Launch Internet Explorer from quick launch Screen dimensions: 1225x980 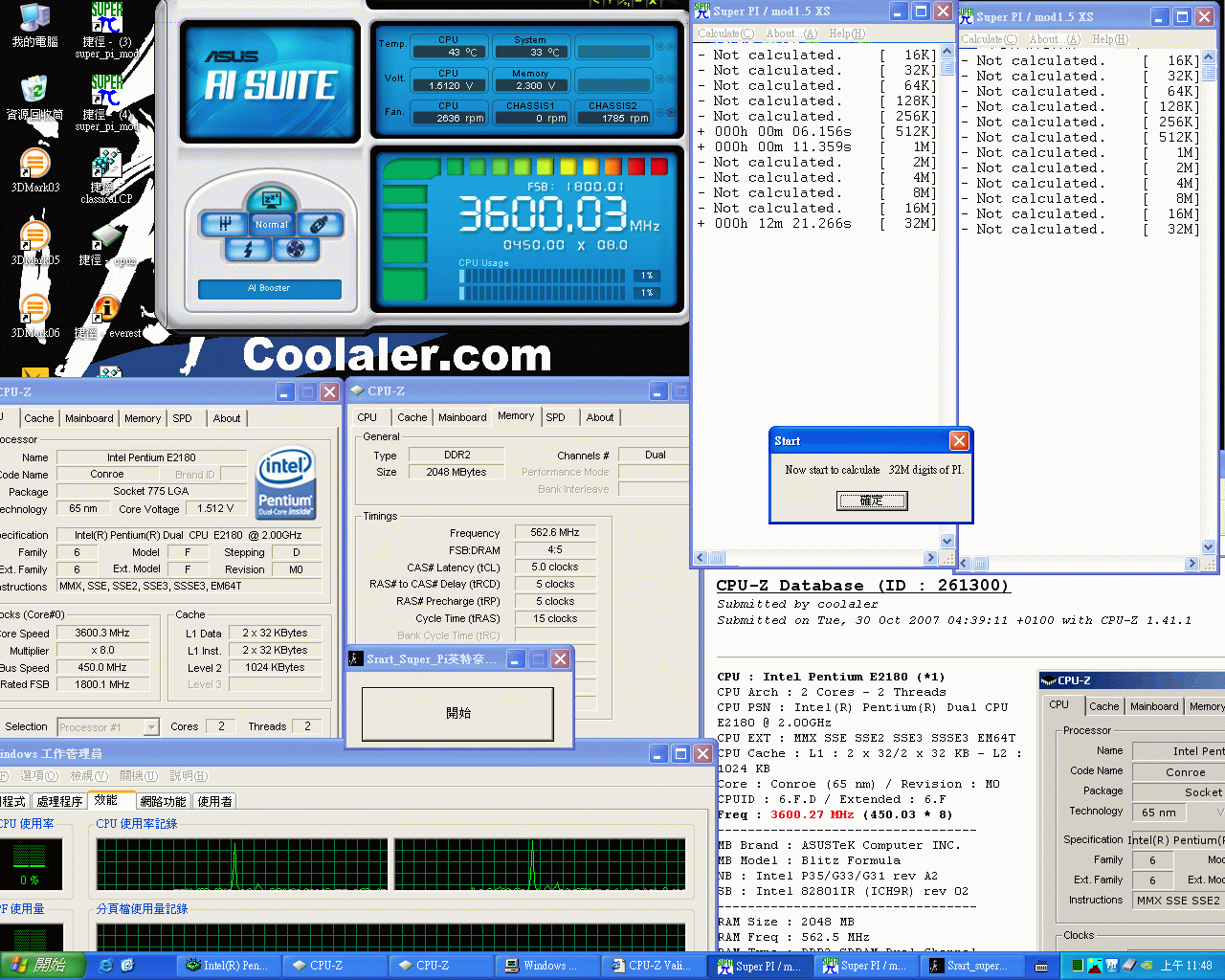point(105,966)
